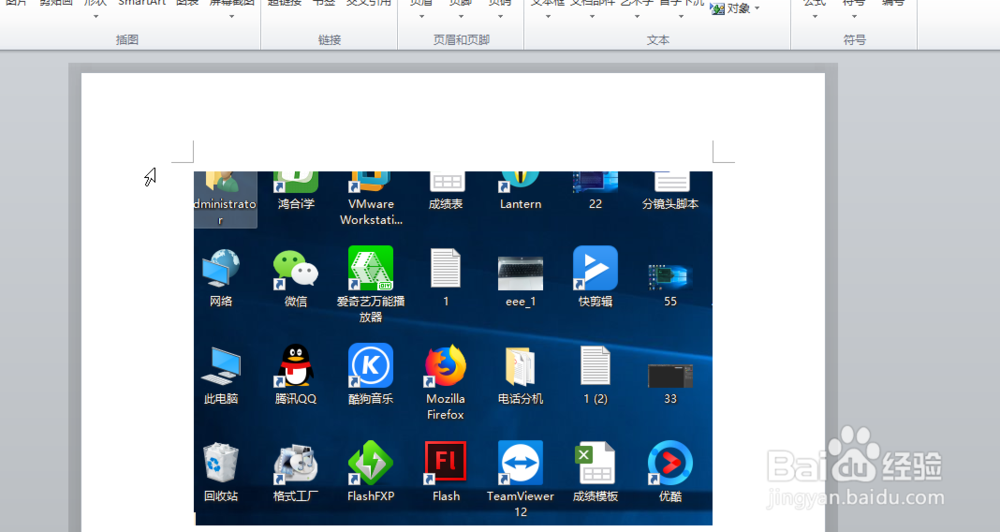Click the text file icon labeled 1 (2)
The height and width of the screenshot is (532, 1000).
595,366
